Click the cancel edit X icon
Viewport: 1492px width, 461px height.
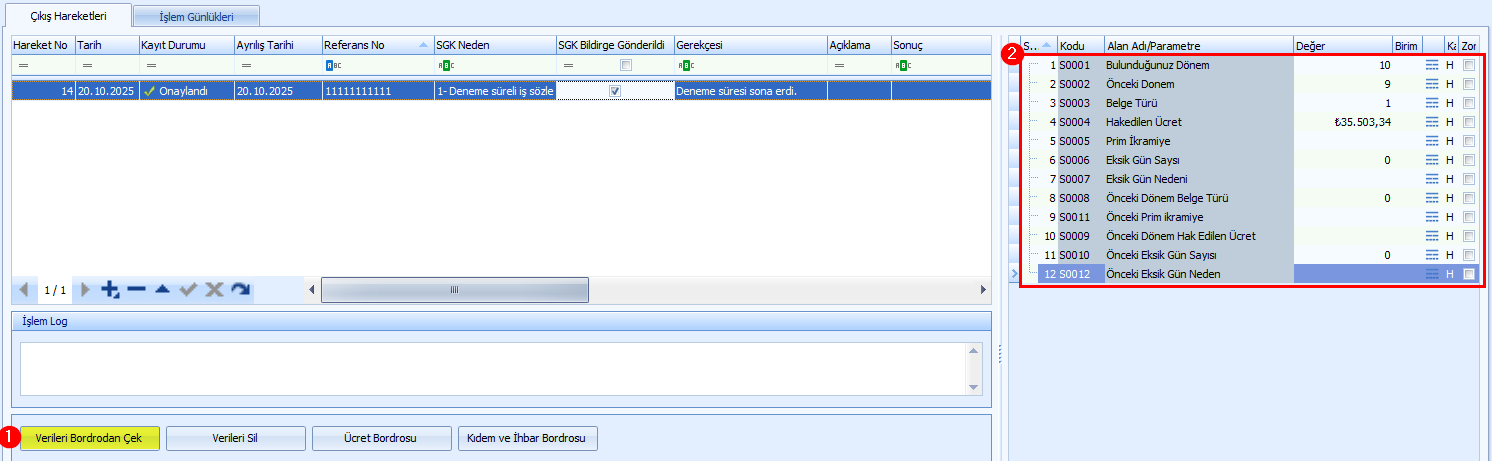point(214,290)
